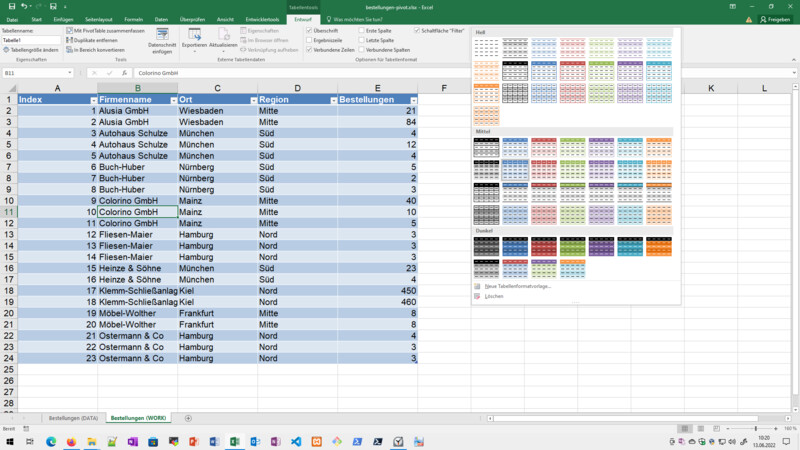Click the Was möchten Sie tun search box

358,19
